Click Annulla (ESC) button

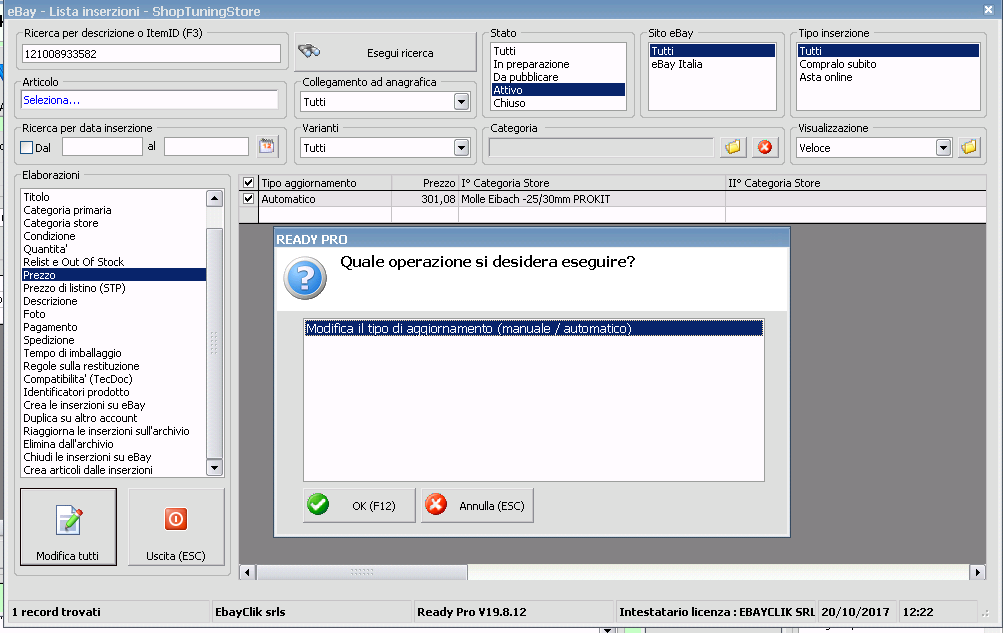(x=477, y=505)
